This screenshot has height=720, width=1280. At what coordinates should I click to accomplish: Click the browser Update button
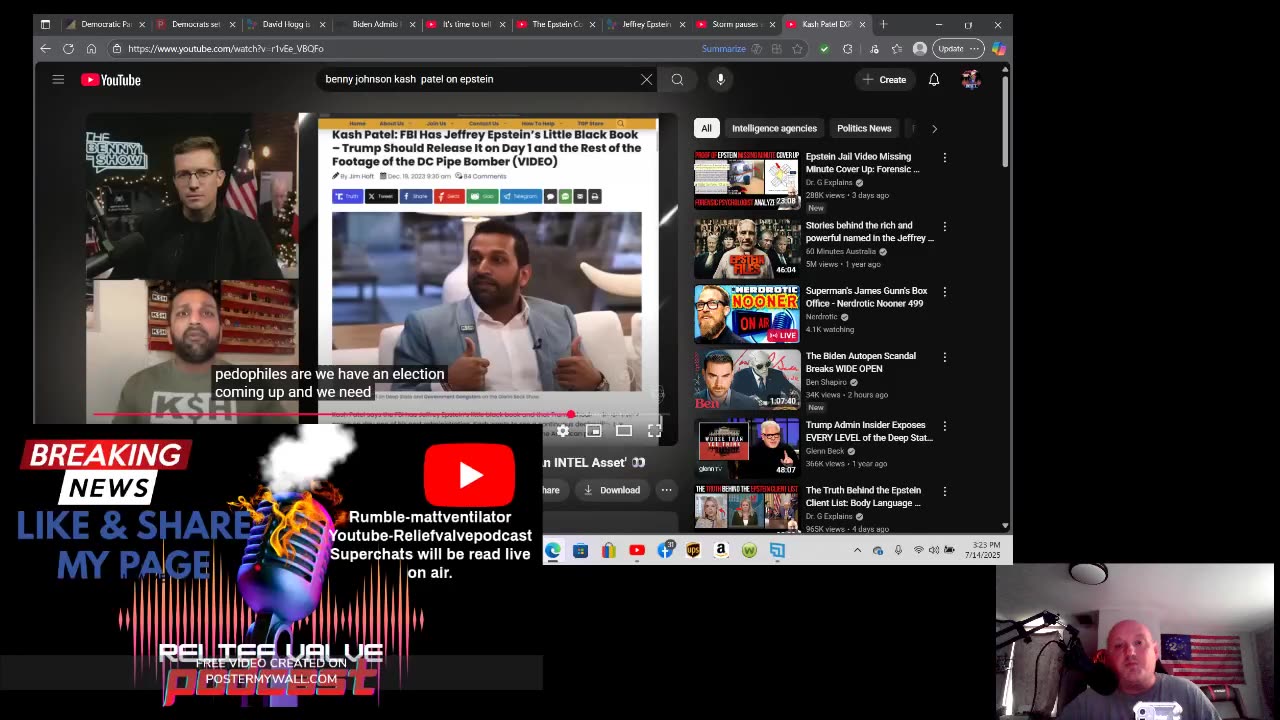[958, 48]
